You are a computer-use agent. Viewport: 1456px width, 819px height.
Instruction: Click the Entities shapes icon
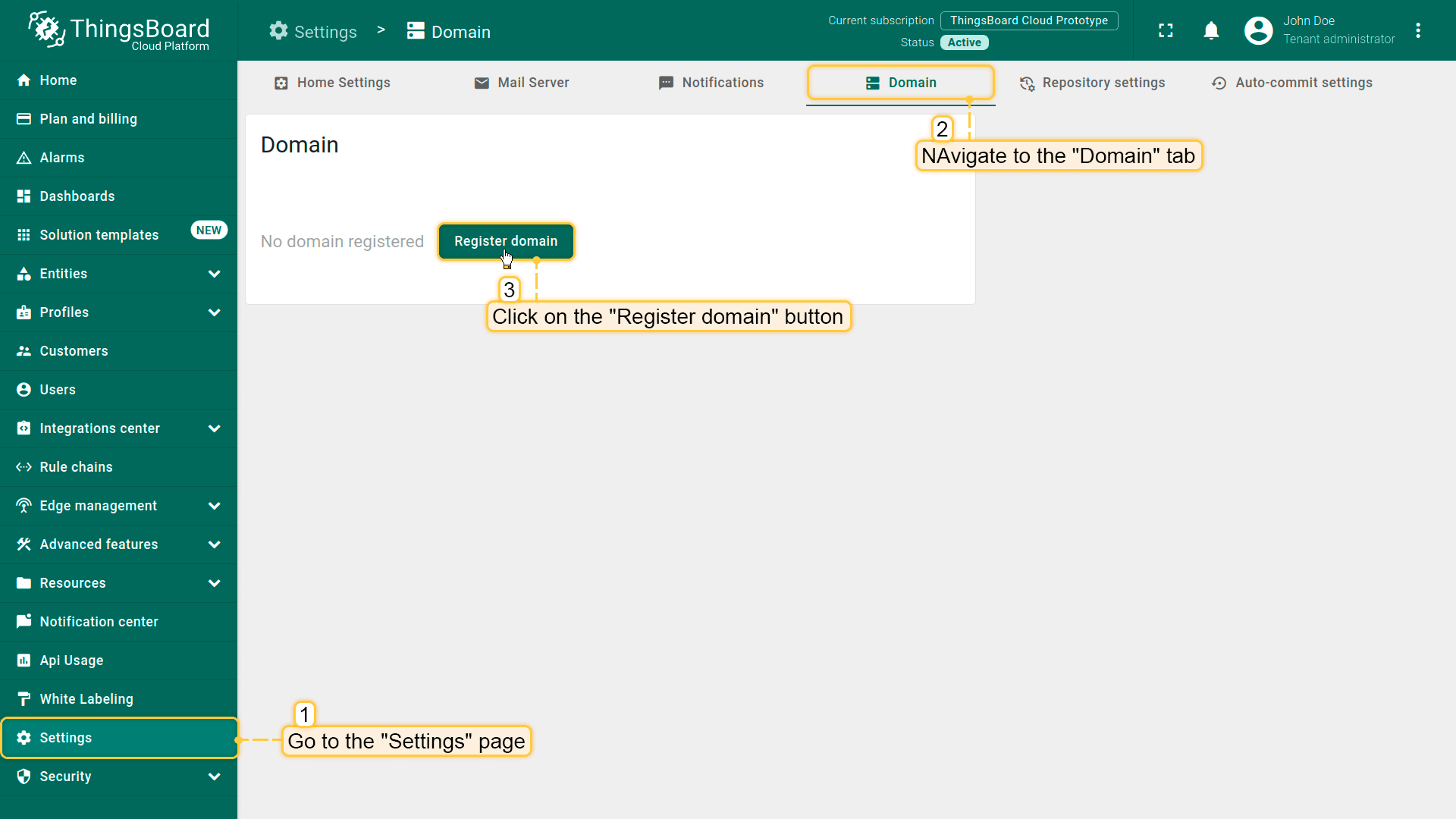tap(24, 274)
